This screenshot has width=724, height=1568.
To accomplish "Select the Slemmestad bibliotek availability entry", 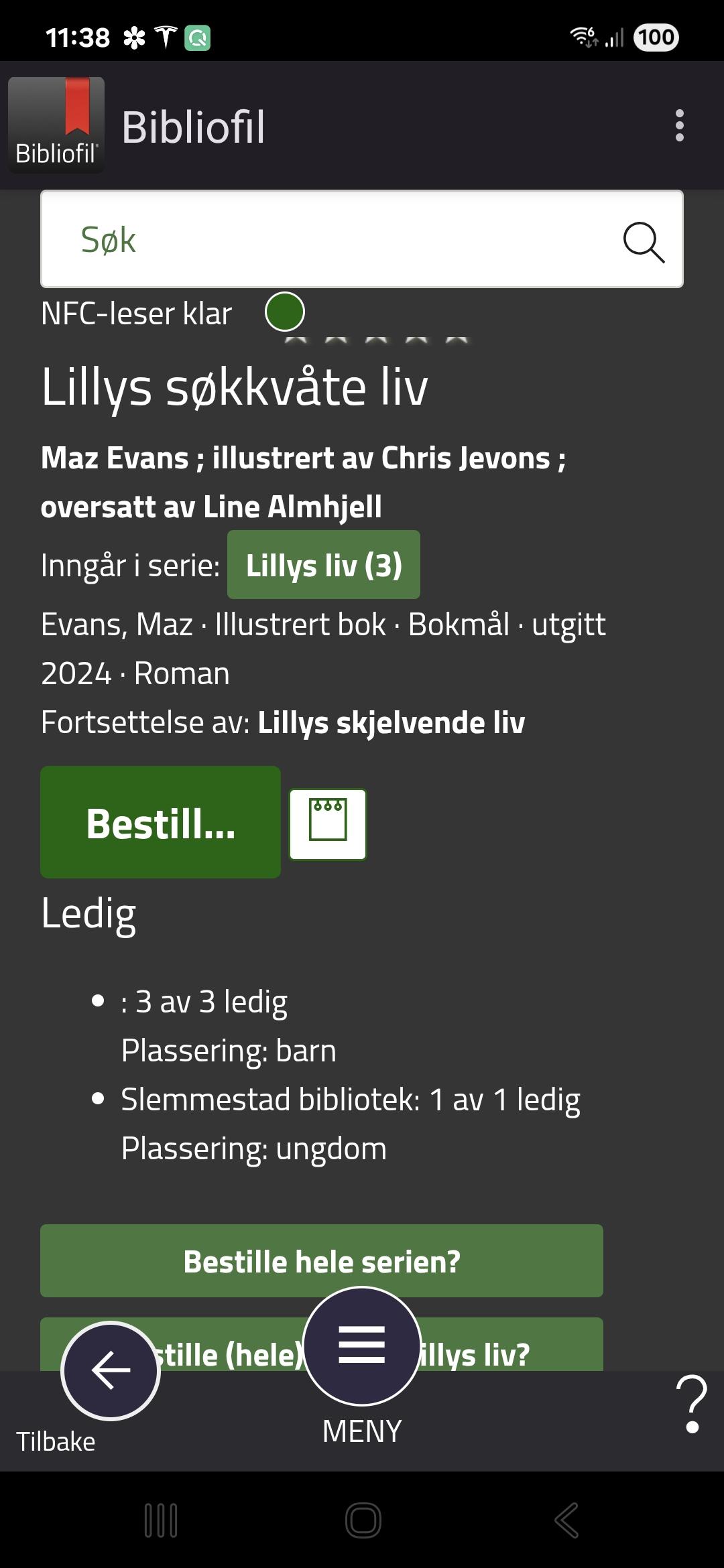I will coord(350,1100).
